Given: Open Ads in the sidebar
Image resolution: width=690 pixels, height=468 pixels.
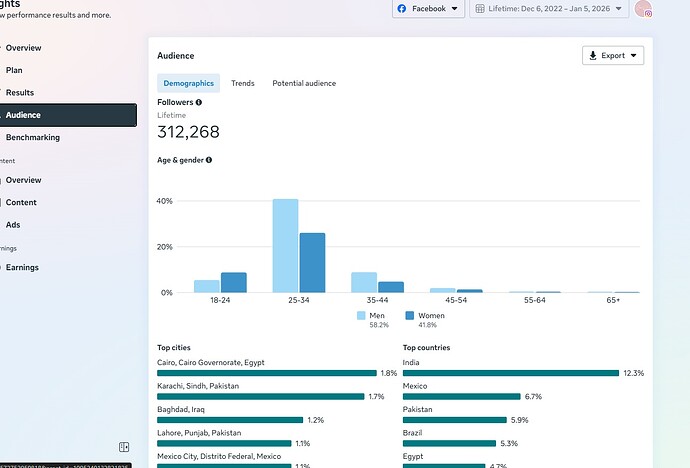Looking at the screenshot, I should tap(13, 225).
